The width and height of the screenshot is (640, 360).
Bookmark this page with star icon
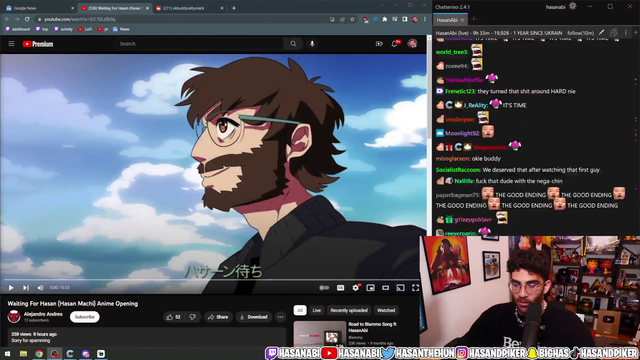click(352, 19)
